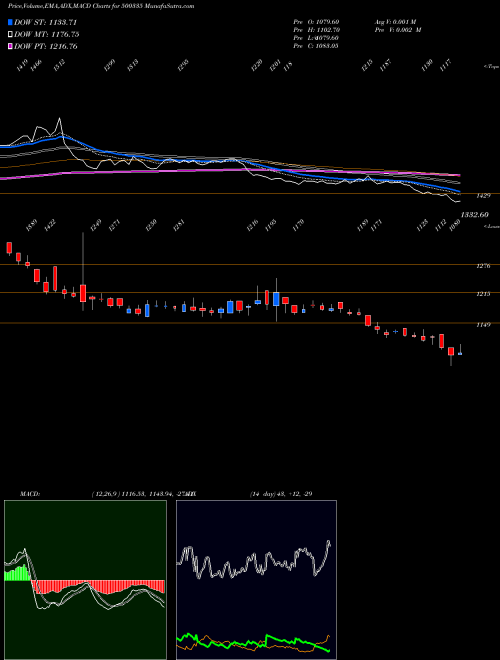The image size is (500, 660).
Task: Click the white DOW MT legend swatch
Action: point(11,35)
